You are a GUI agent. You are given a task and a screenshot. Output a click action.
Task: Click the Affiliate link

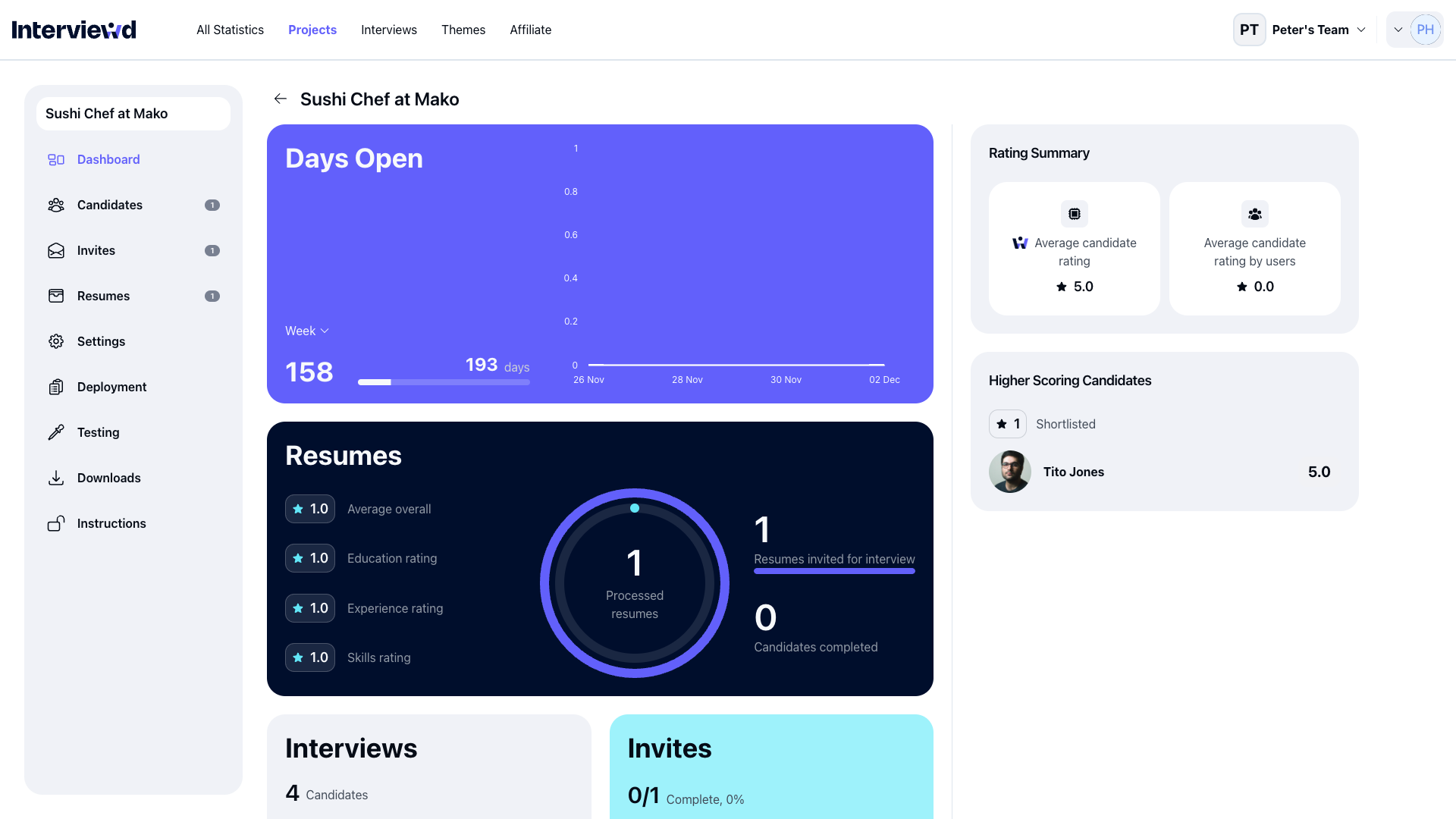[530, 30]
